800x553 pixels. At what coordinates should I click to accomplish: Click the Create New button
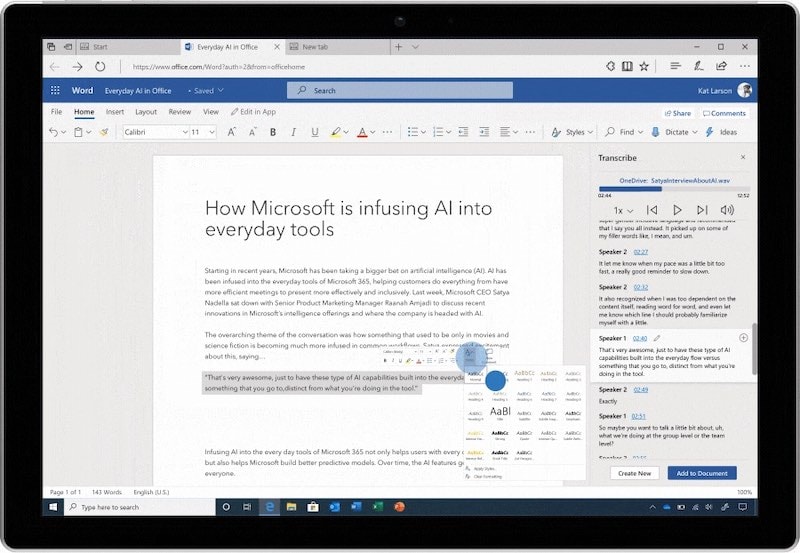pos(634,473)
